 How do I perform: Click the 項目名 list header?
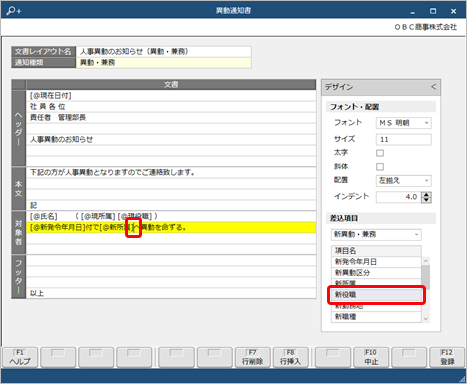click(376, 251)
